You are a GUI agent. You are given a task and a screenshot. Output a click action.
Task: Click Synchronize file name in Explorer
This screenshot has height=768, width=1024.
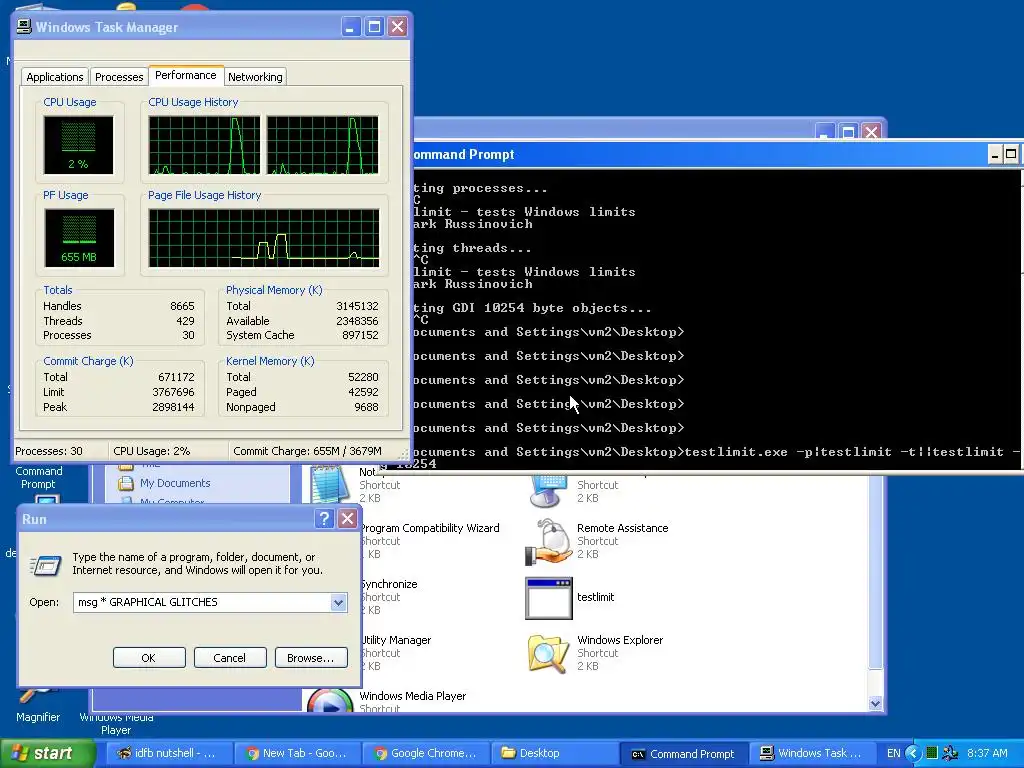[x=389, y=584]
